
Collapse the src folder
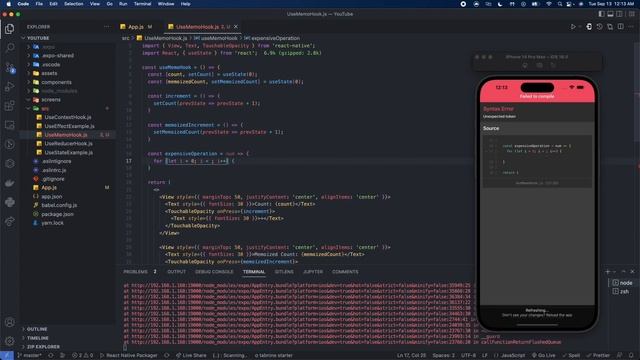tap(68, 109)
